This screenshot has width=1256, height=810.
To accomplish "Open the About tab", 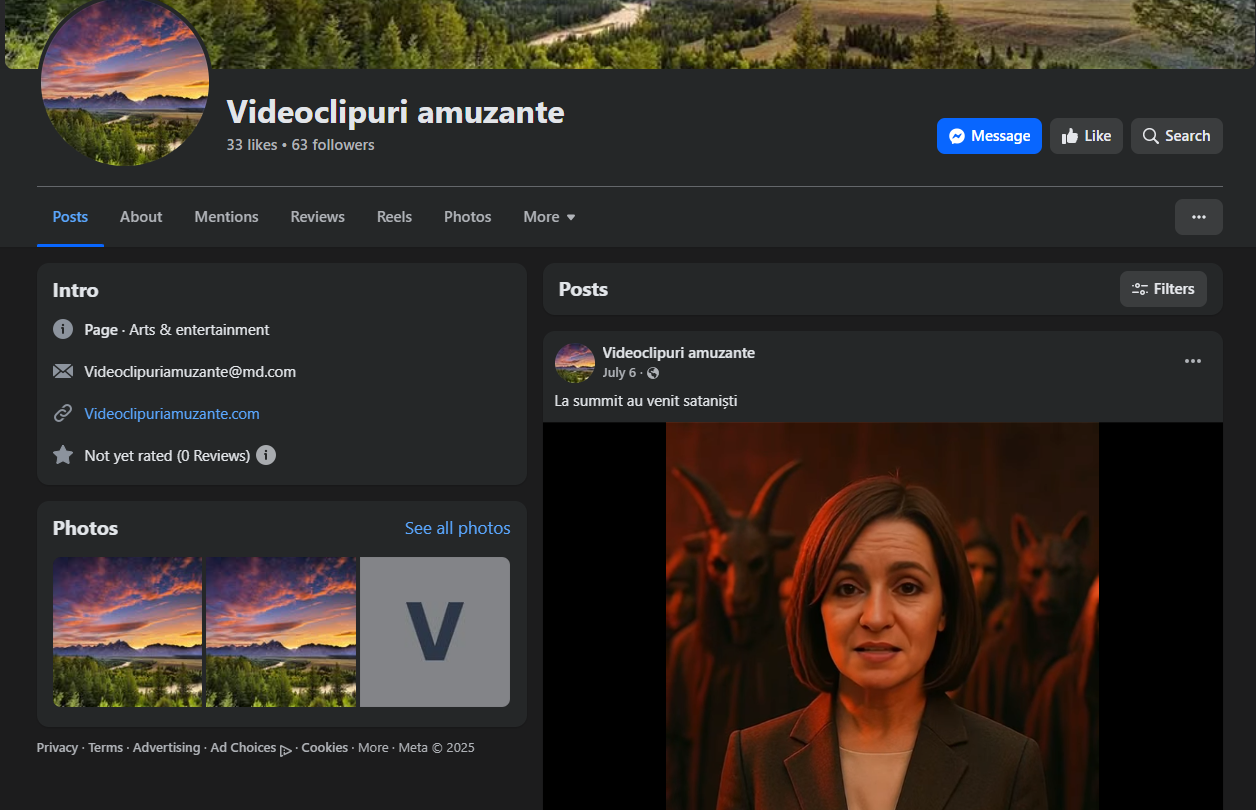I will 141,217.
